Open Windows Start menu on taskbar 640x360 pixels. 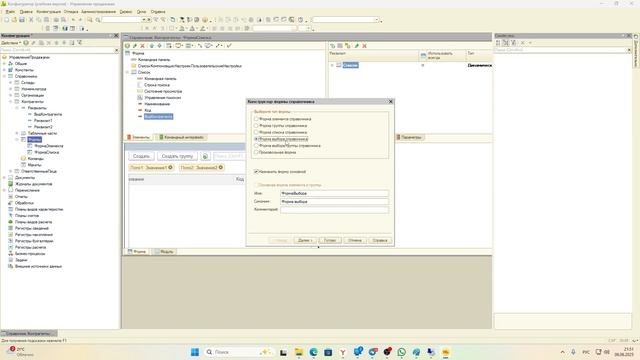coord(195,352)
